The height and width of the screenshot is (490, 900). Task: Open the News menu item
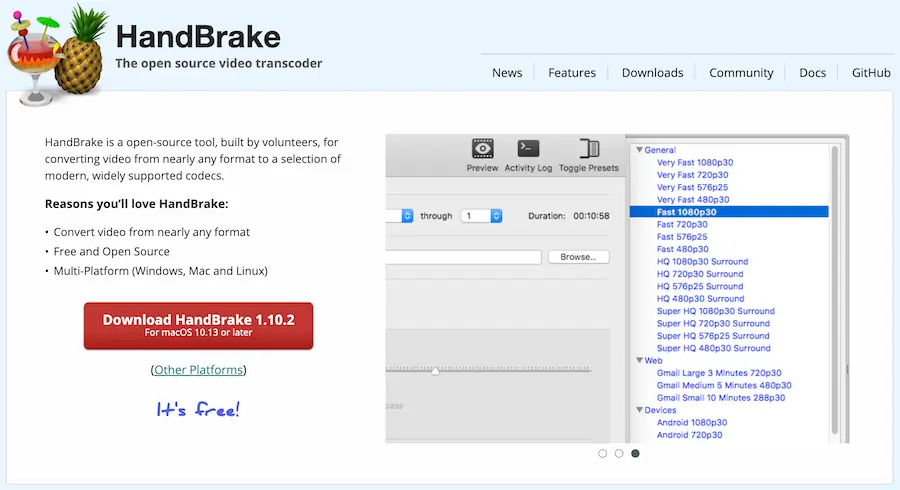click(x=507, y=73)
